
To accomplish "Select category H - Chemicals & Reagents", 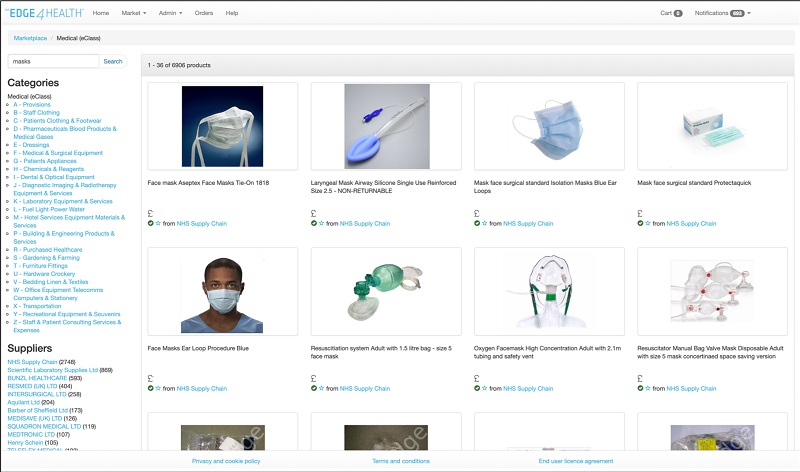I will pos(48,169).
